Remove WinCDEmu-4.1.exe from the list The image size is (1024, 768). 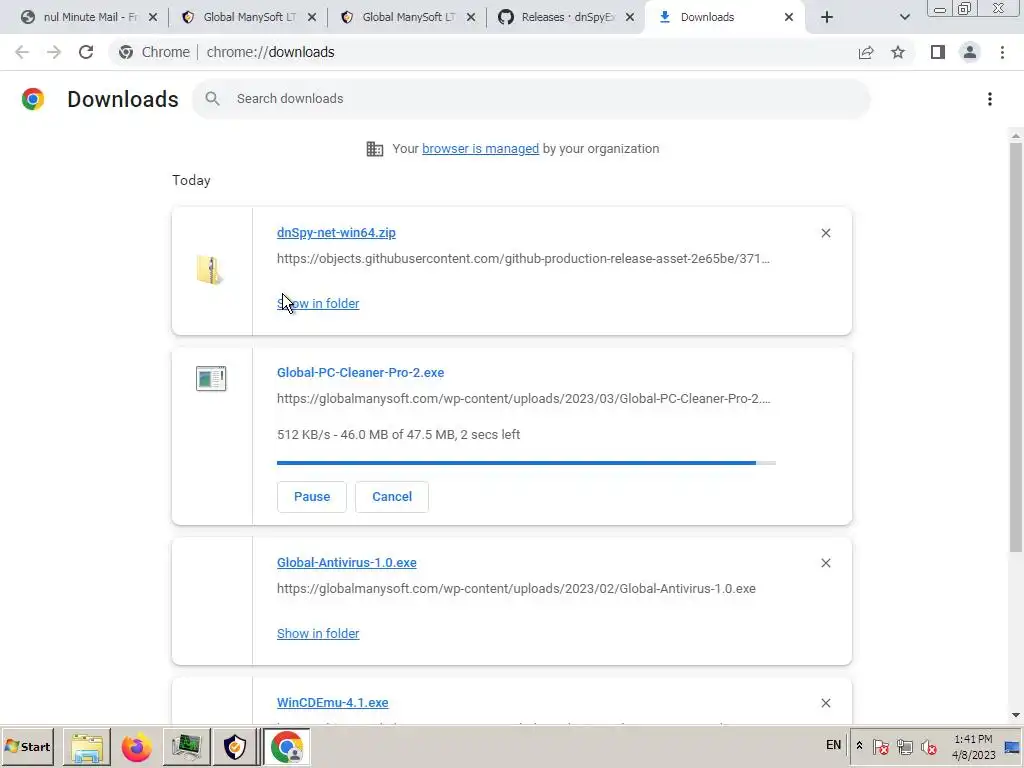click(x=826, y=703)
